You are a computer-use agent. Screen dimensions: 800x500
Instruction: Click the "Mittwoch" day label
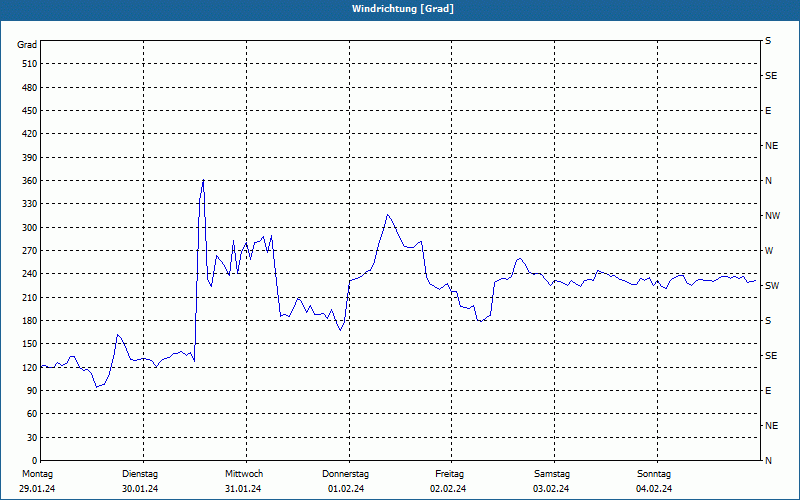coord(244,474)
